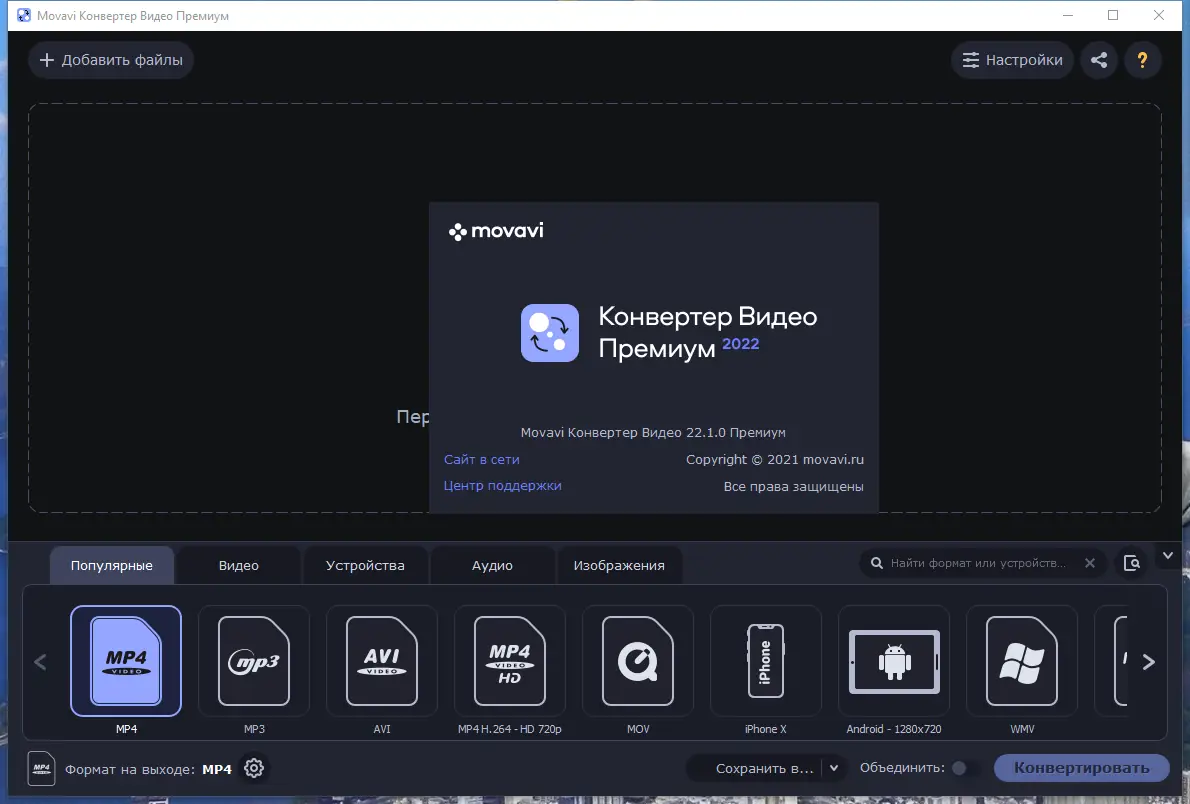Viewport: 1190px width, 804px height.
Task: Choose the MP3 audio format preset
Action: click(253, 661)
